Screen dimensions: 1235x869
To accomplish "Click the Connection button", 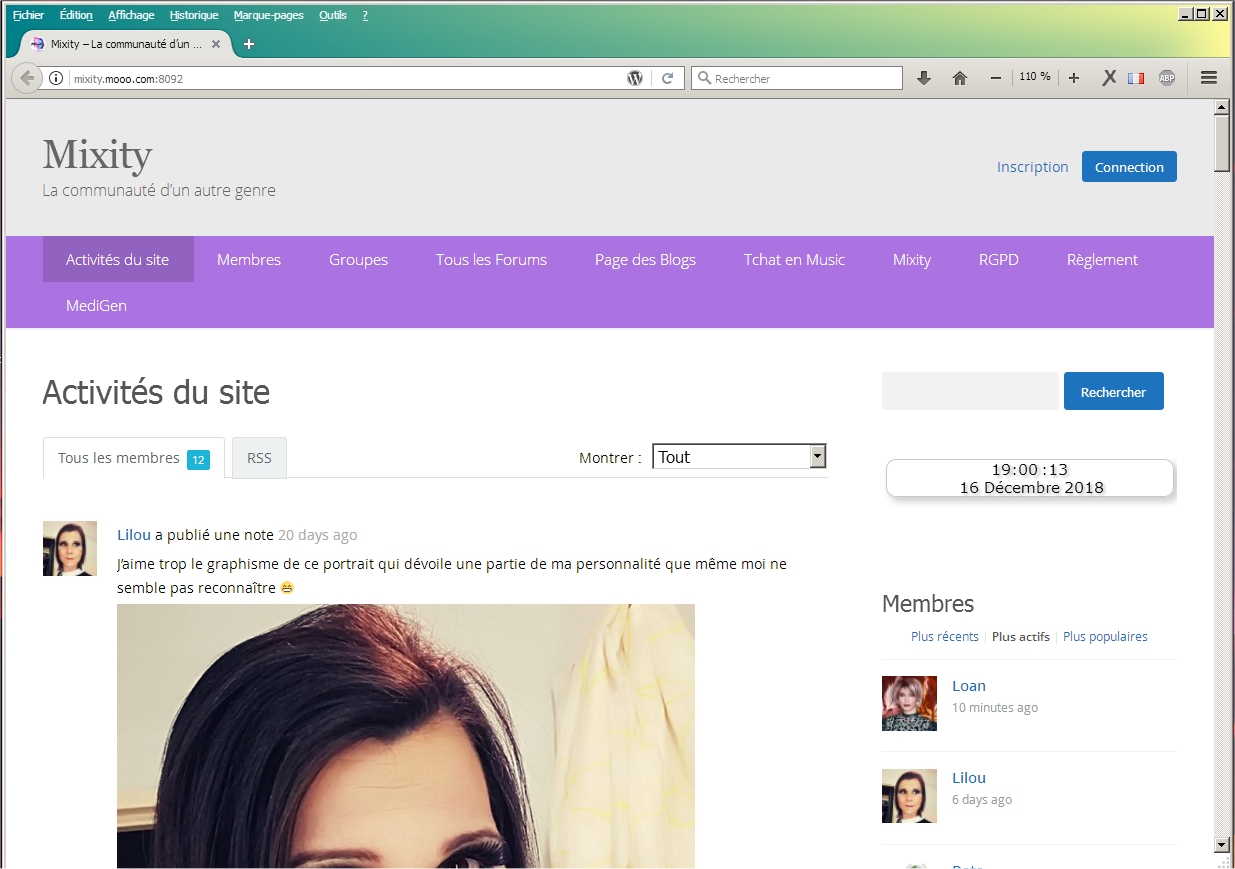I will click(x=1129, y=167).
